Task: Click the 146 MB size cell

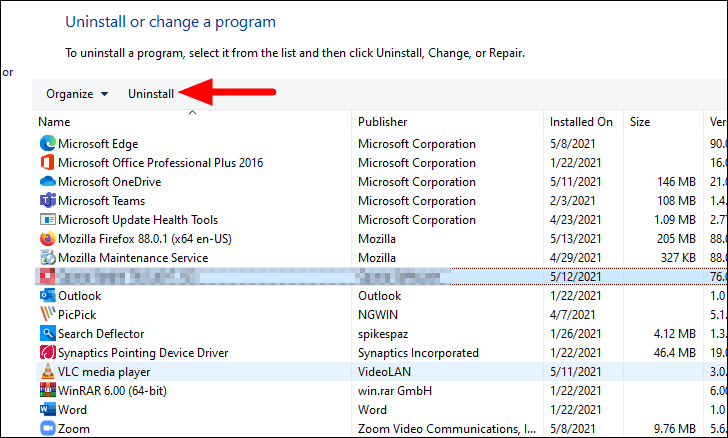Action: click(676, 182)
